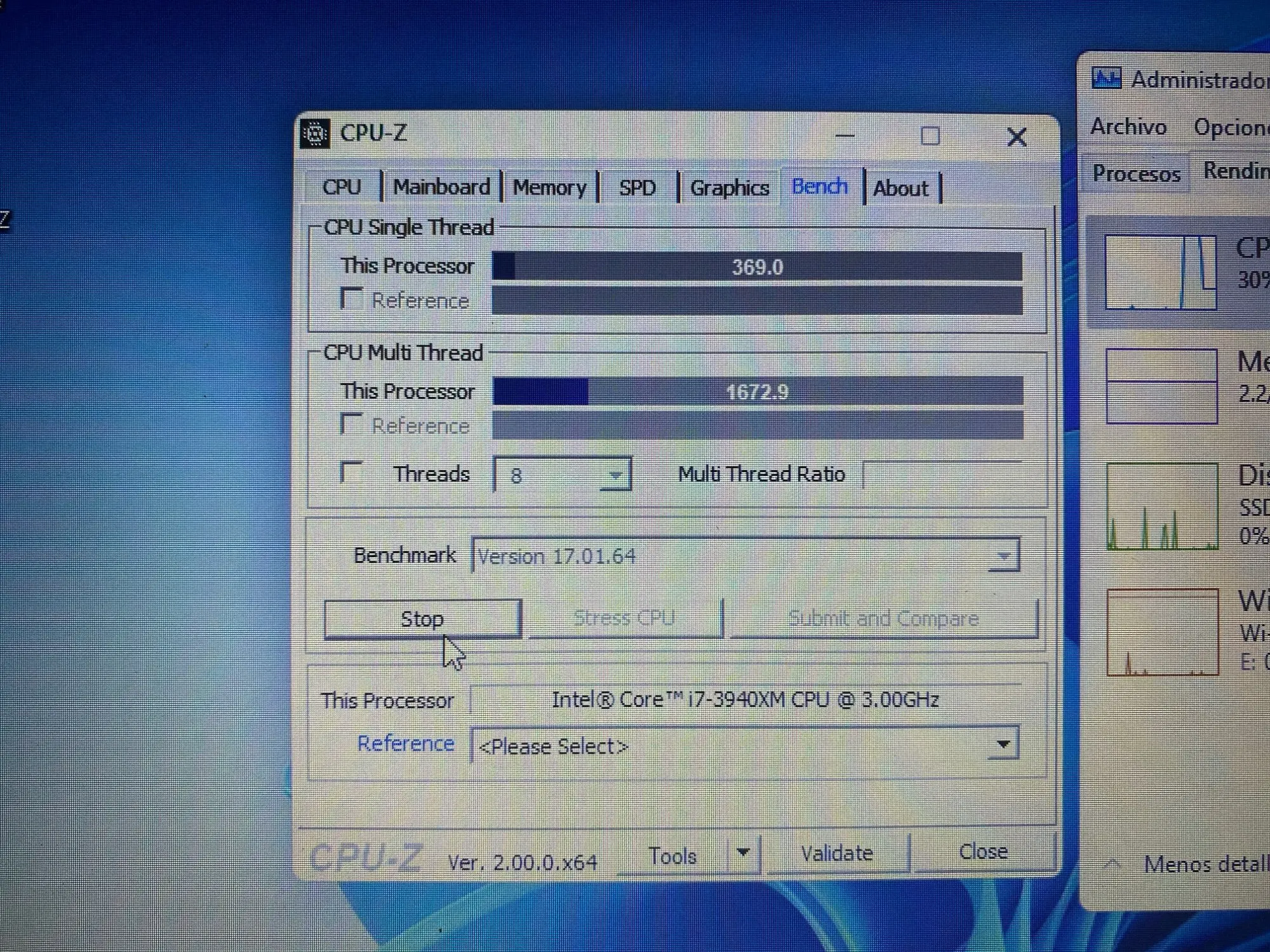Maximize the CPU-Z window
Image resolution: width=1270 pixels, height=952 pixels.
pyautogui.click(x=930, y=136)
